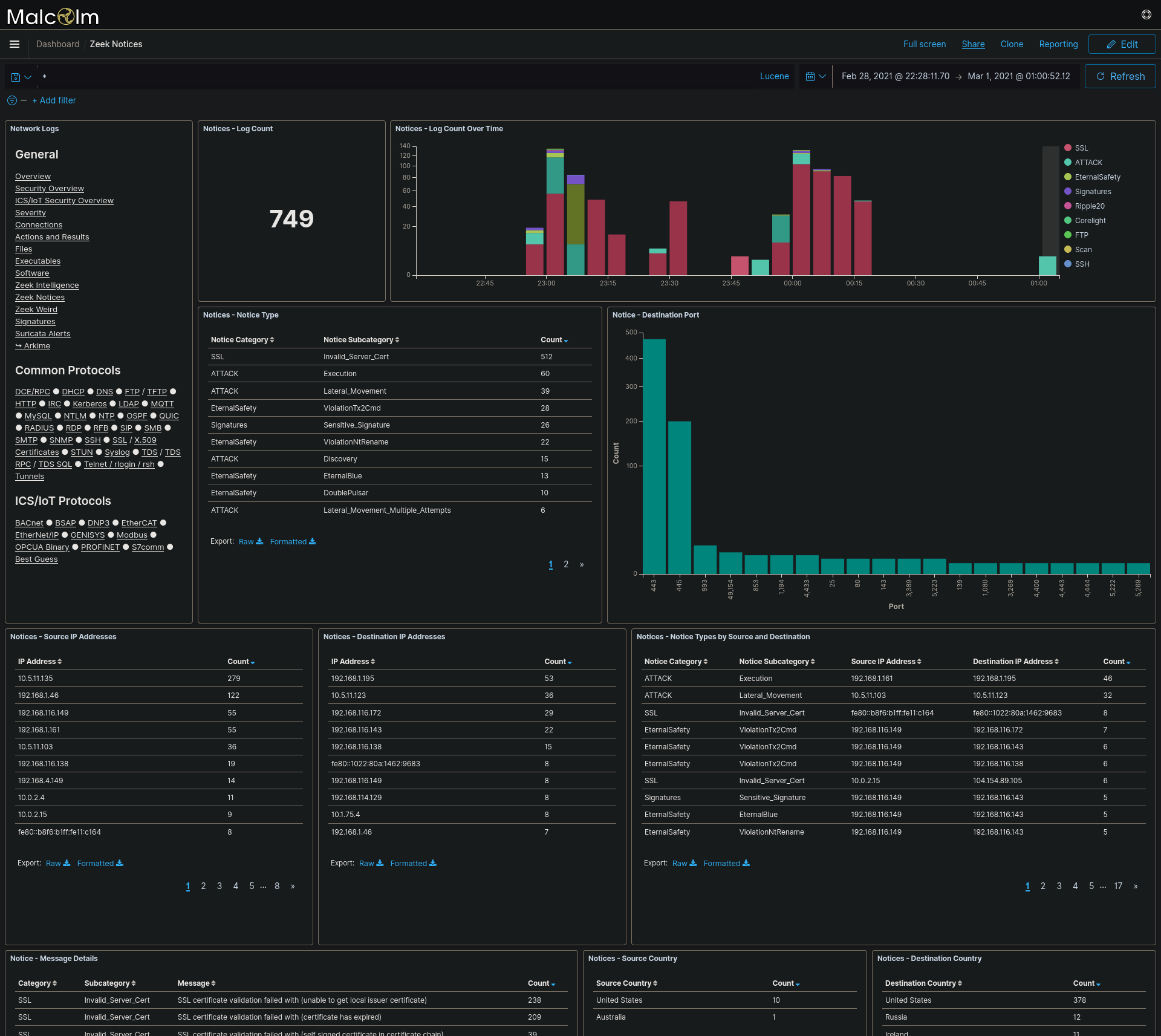Toggle the hamburger menu icon

[15, 44]
